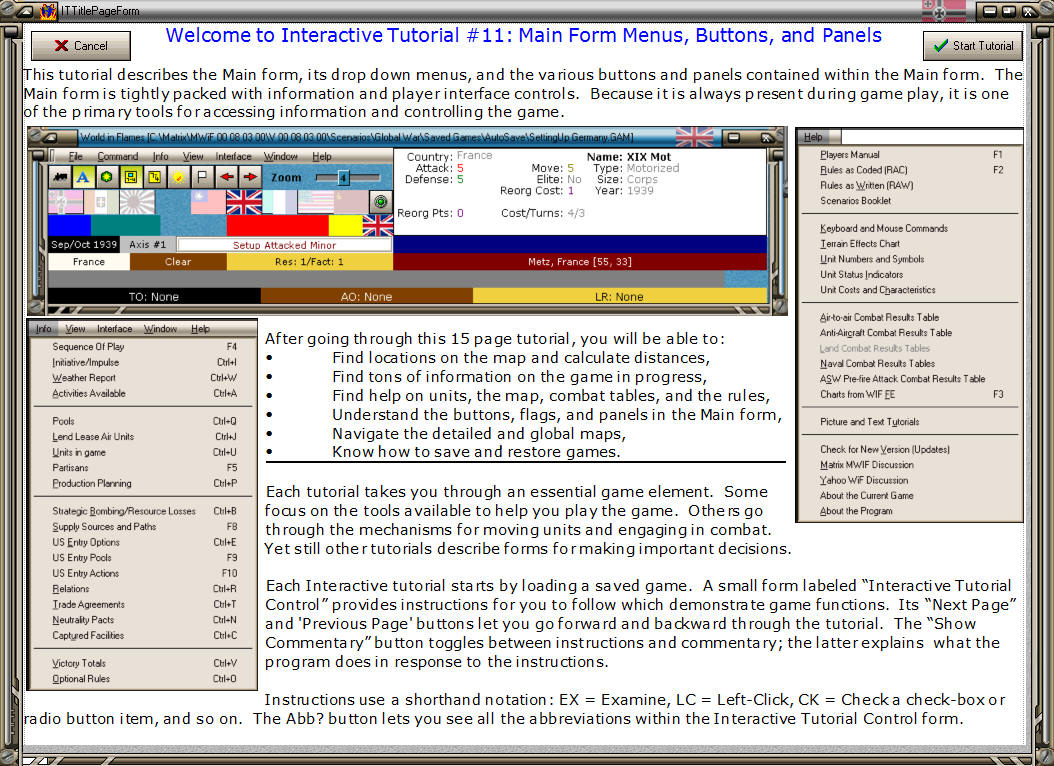Choose Supply Sources and Paths entry
1054x766 pixels.
(143, 527)
